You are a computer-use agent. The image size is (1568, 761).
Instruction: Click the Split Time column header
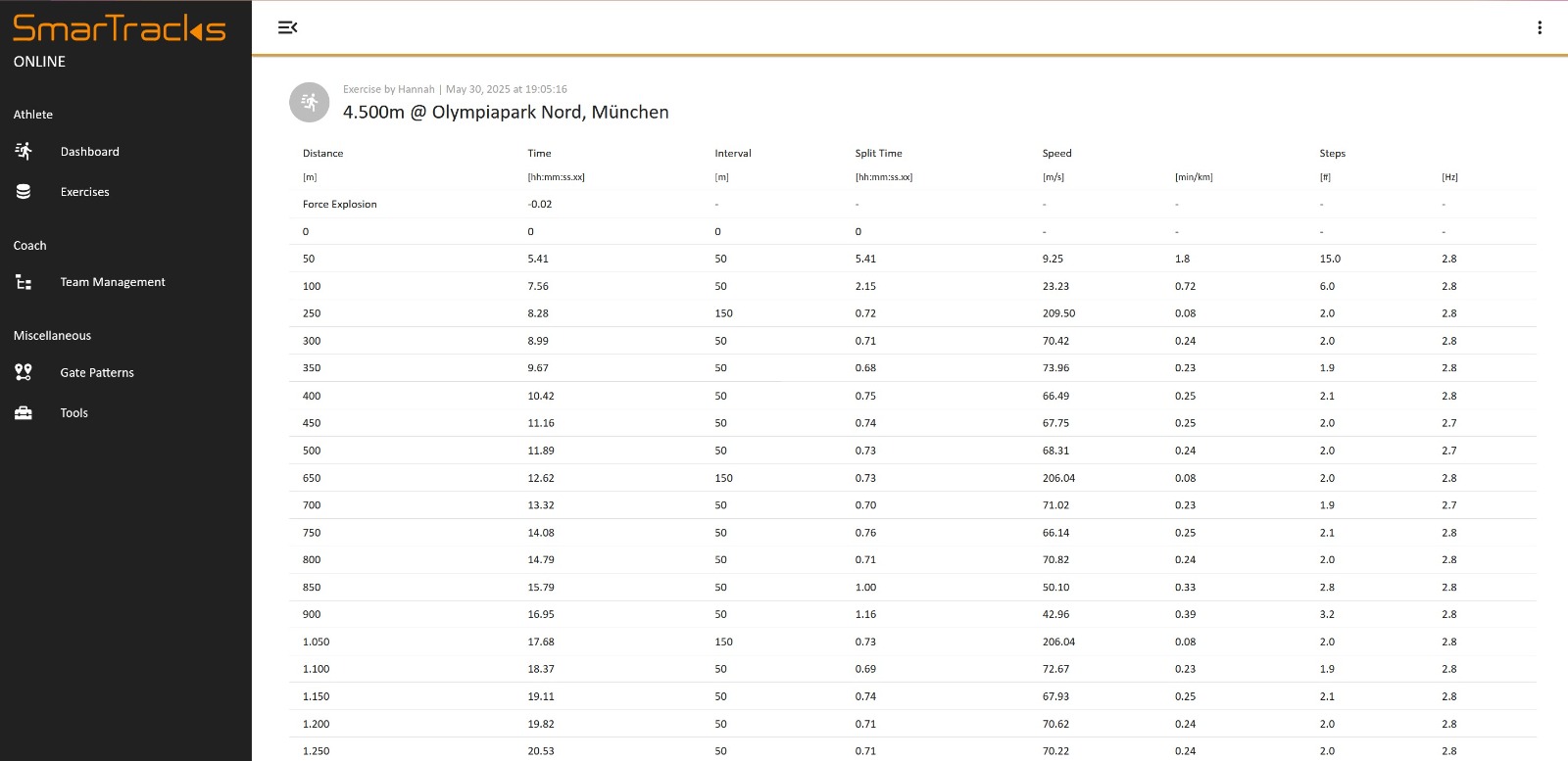click(878, 154)
